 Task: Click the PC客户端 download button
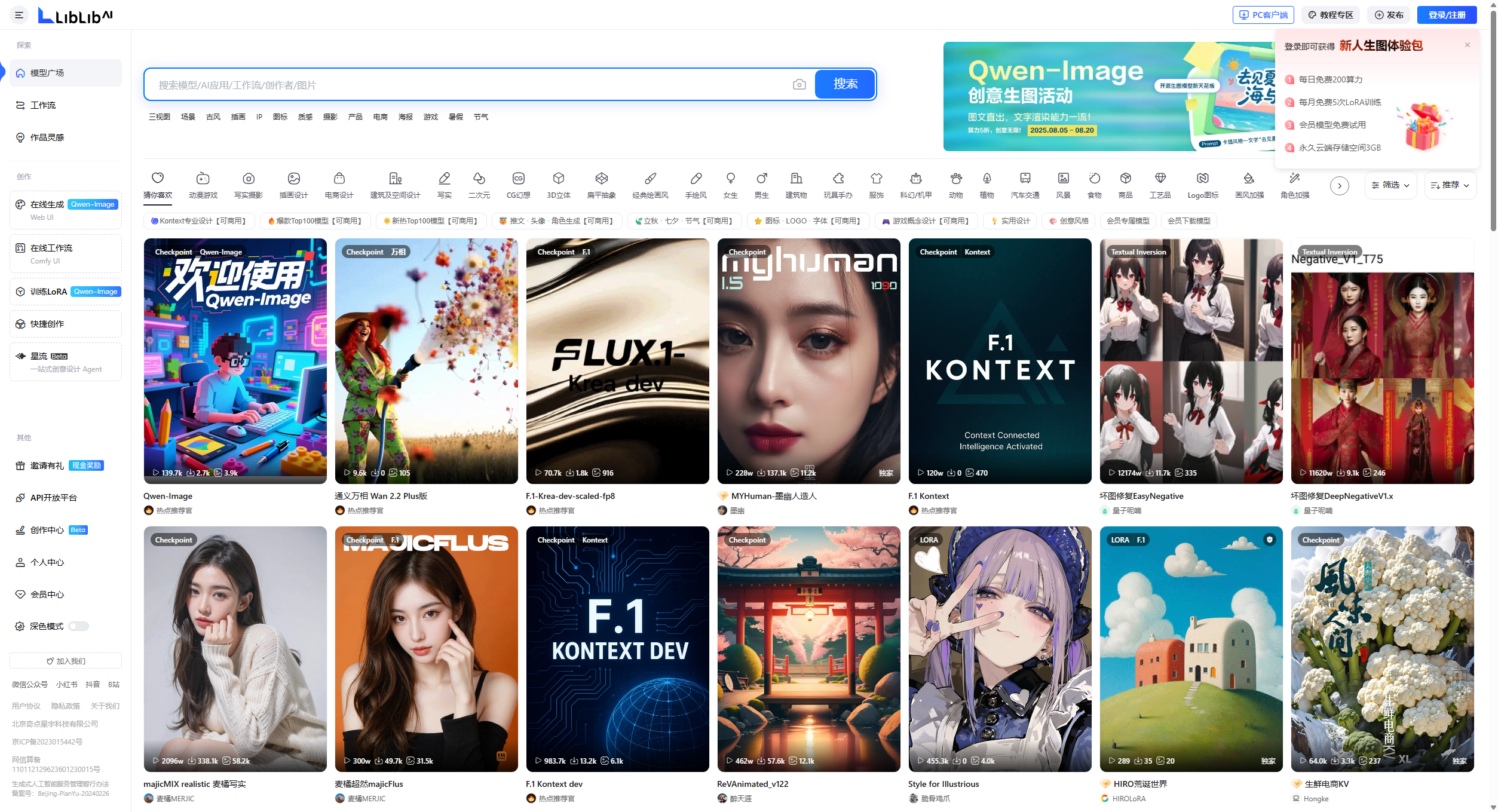point(1263,15)
